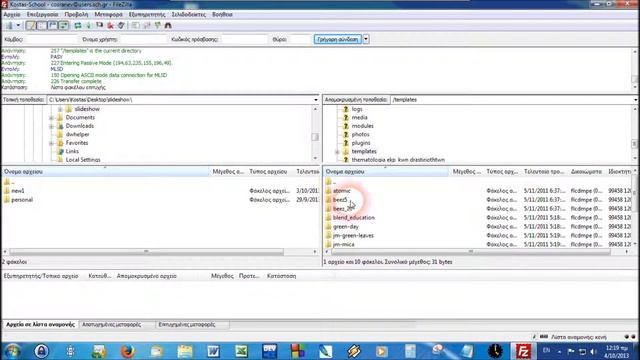Image resolution: width=640 pixels, height=360 pixels.
Task: Select the logs folder in remote tree
Action: pos(357,109)
